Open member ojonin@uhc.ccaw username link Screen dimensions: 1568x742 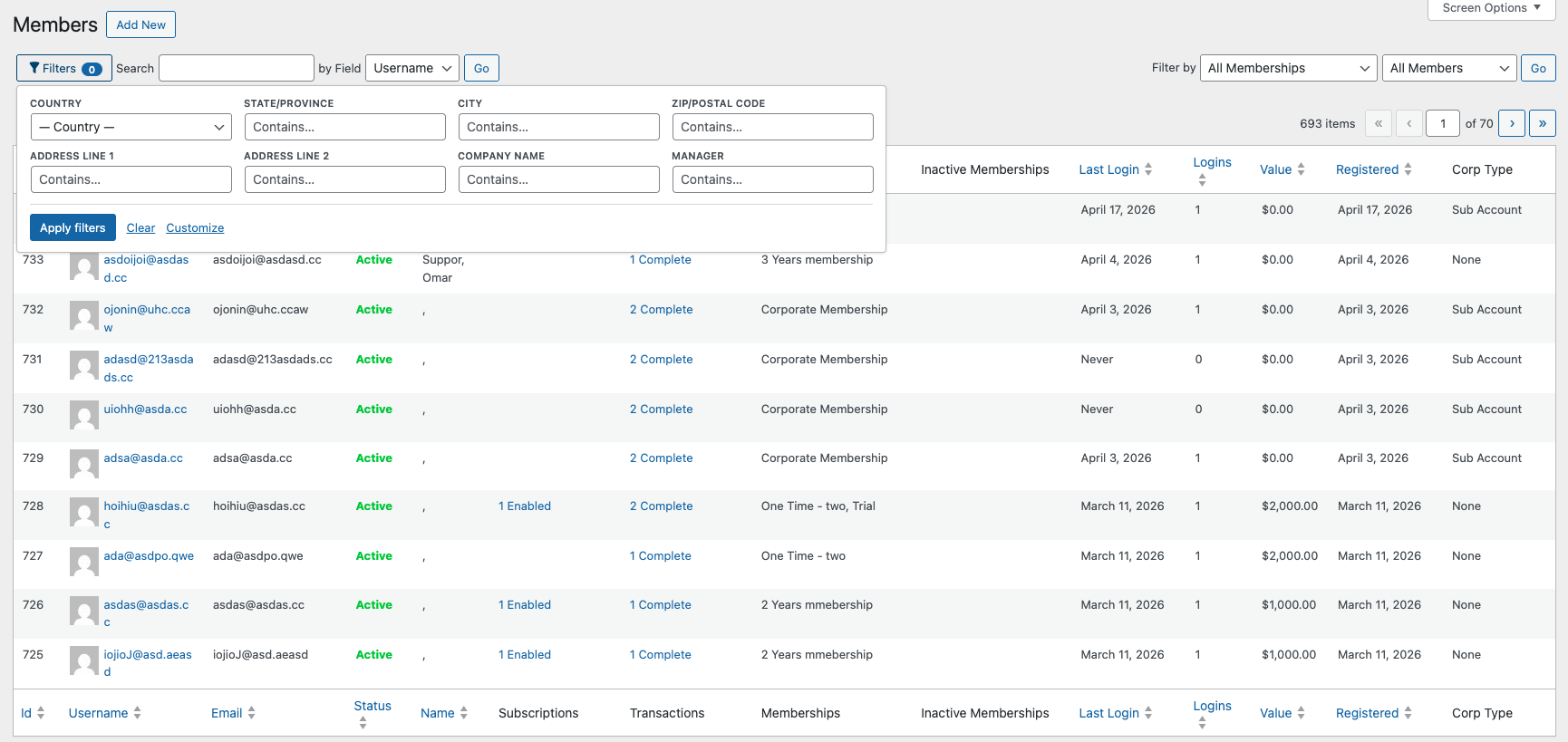pos(147,318)
